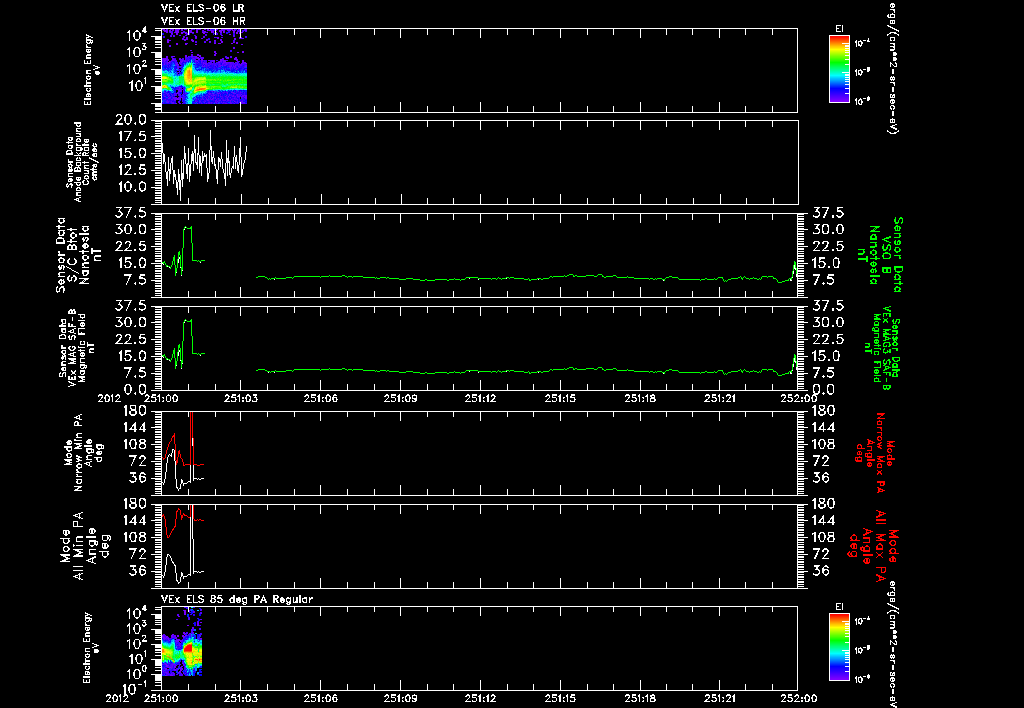The width and height of the screenshot is (1024, 708).
Task: Click the top electron energy spectrogram data
Action: [x=204, y=66]
